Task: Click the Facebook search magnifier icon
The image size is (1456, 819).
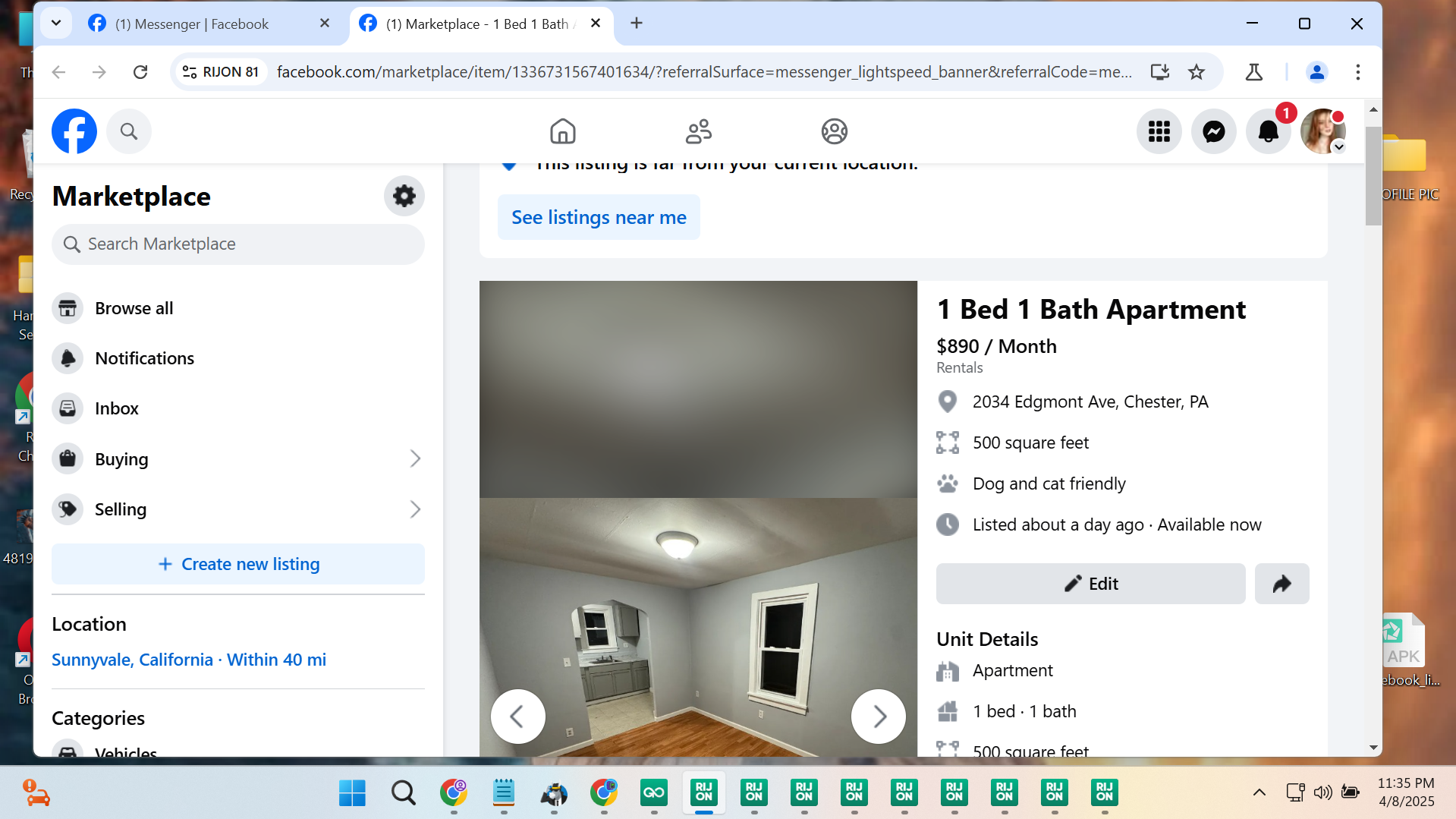Action: tap(129, 131)
